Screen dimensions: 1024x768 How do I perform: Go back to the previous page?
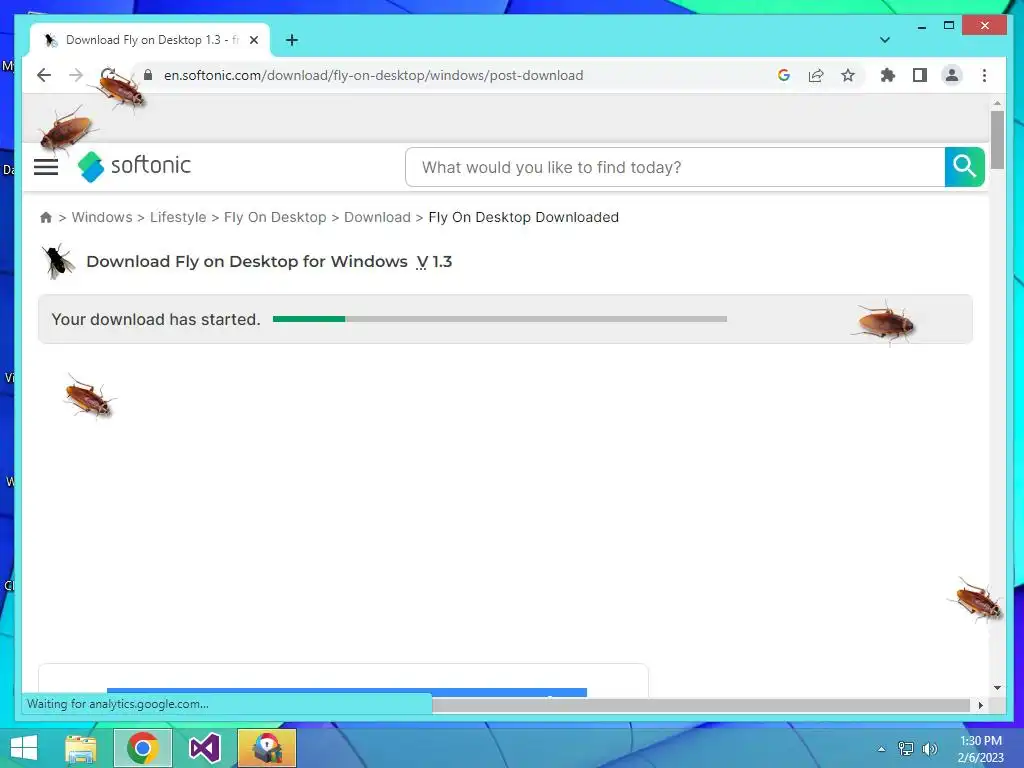tap(44, 75)
